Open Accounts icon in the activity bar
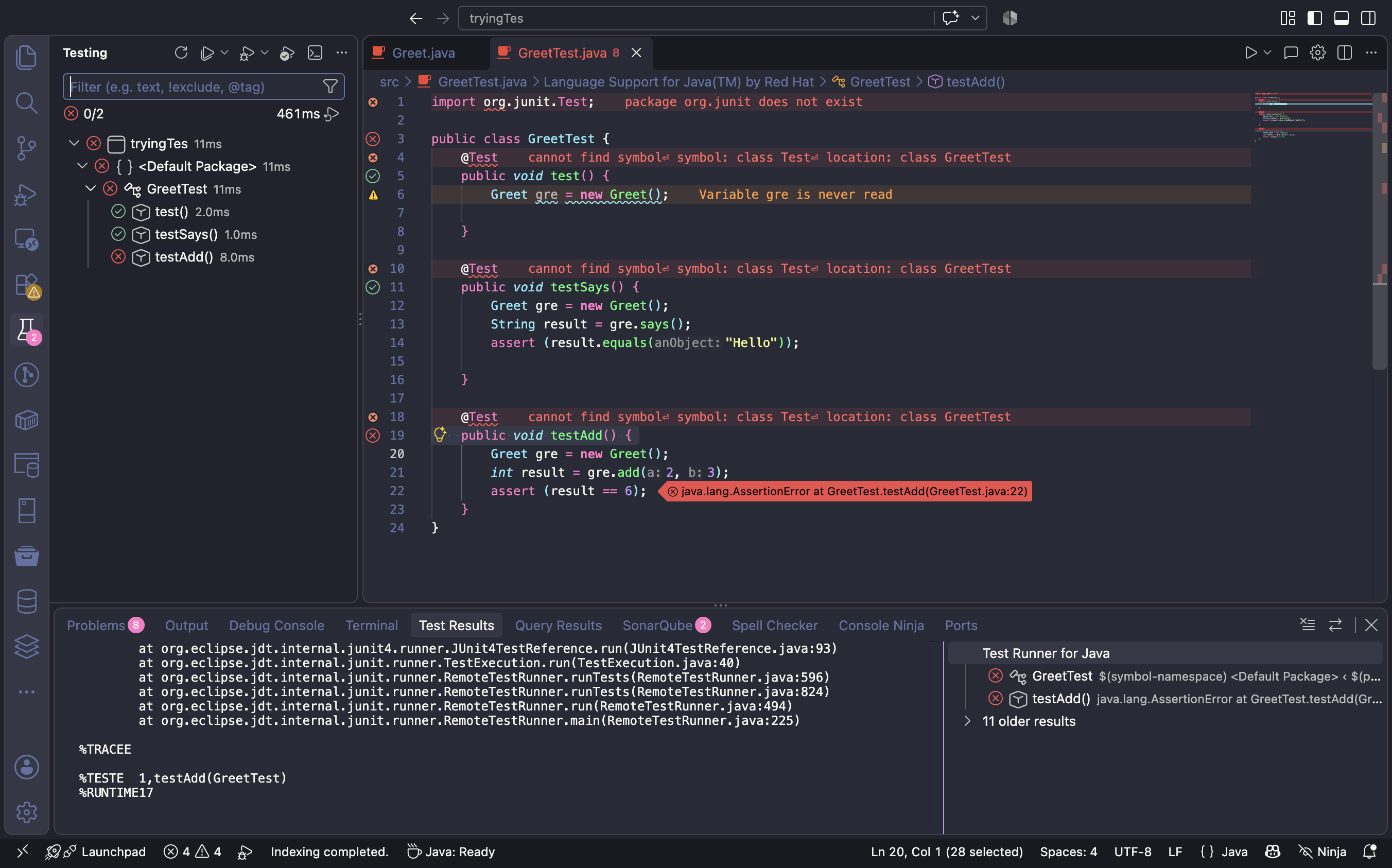The image size is (1392, 868). coord(26,767)
